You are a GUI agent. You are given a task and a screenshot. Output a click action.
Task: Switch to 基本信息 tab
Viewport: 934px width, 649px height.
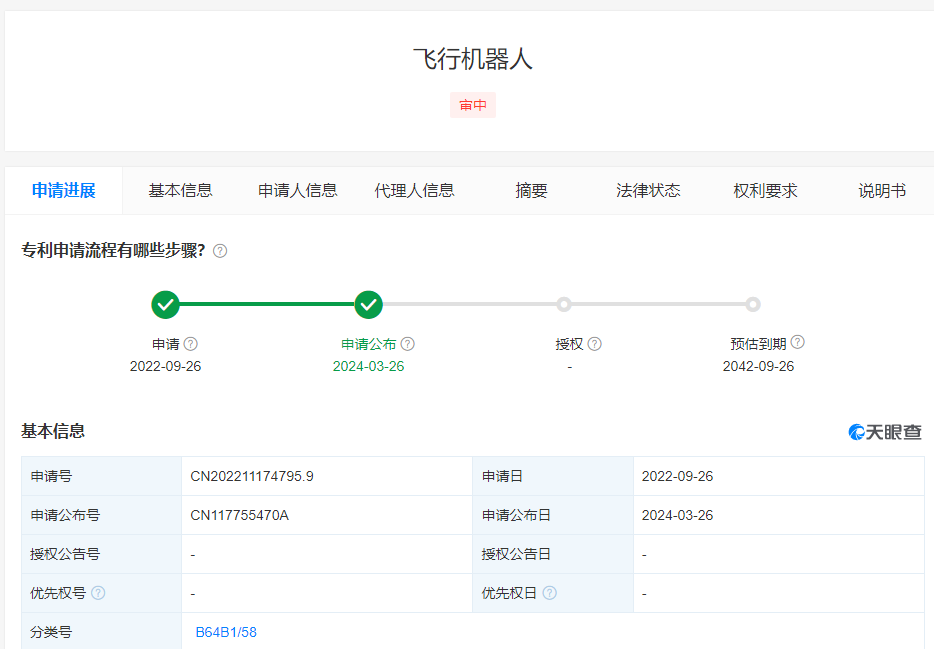(x=180, y=191)
